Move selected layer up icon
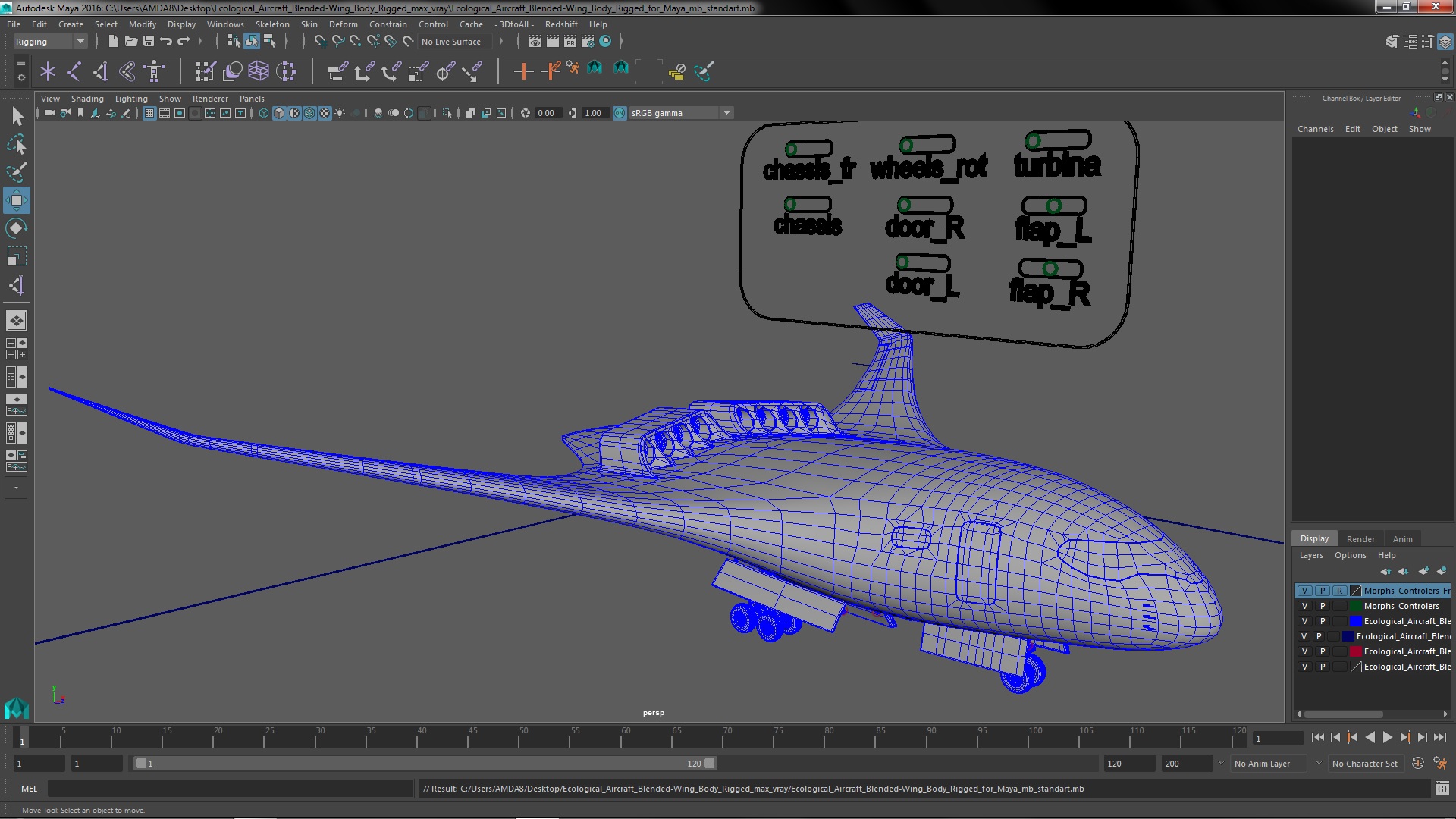Screen dimensions: 1456x819 [x=1385, y=571]
